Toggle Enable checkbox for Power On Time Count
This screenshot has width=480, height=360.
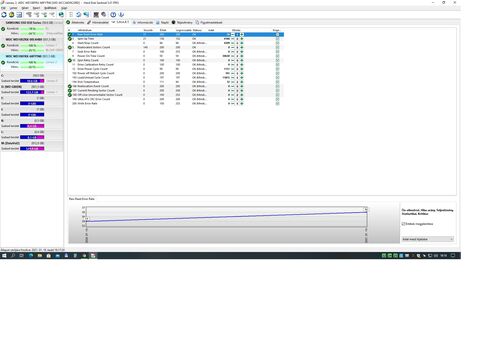click(x=277, y=56)
